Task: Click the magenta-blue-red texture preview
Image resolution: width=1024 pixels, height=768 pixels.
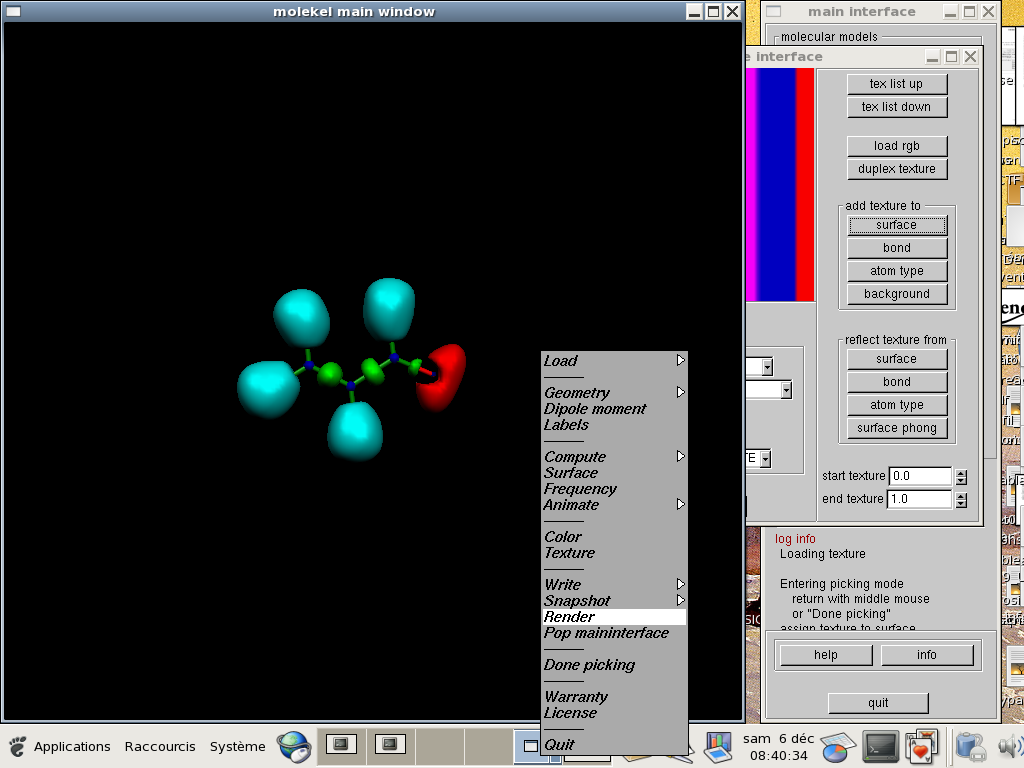Action: click(x=780, y=185)
